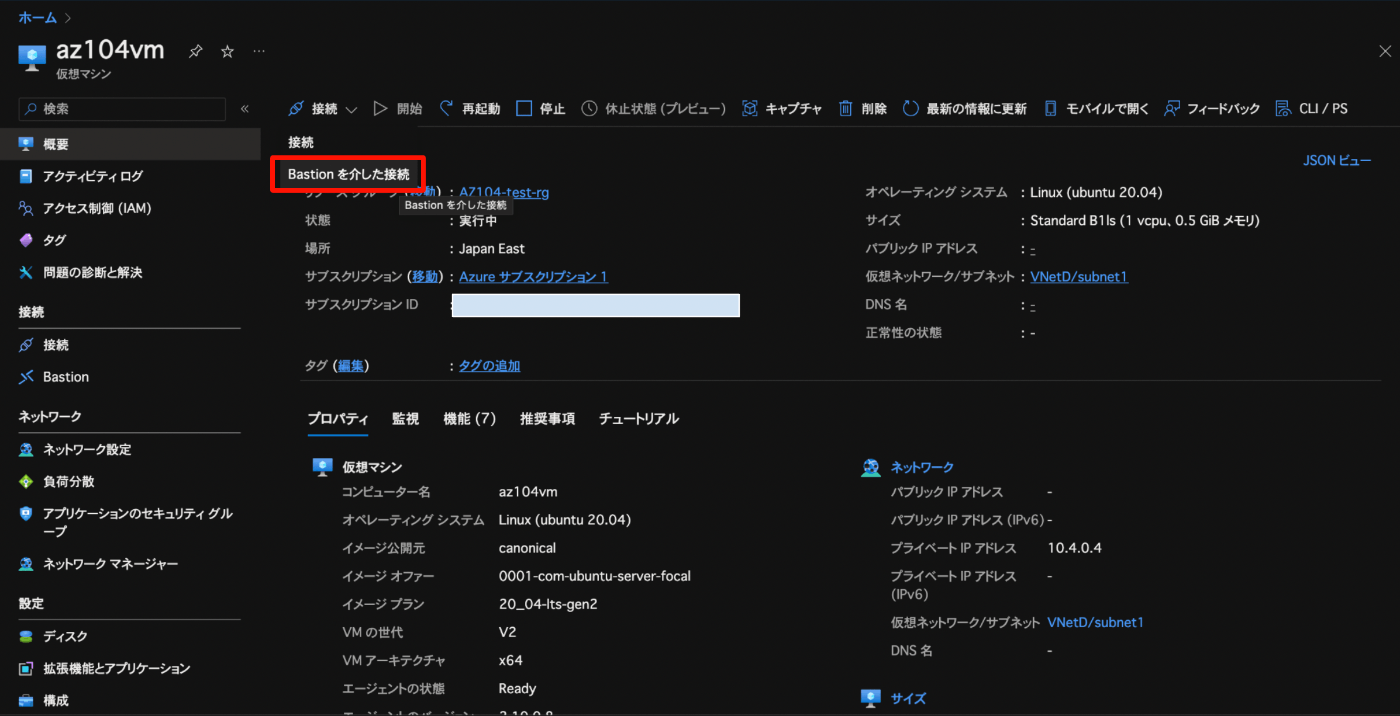Image resolution: width=1400 pixels, height=716 pixels.
Task: Open the more options ellipsis menu
Action: (259, 51)
